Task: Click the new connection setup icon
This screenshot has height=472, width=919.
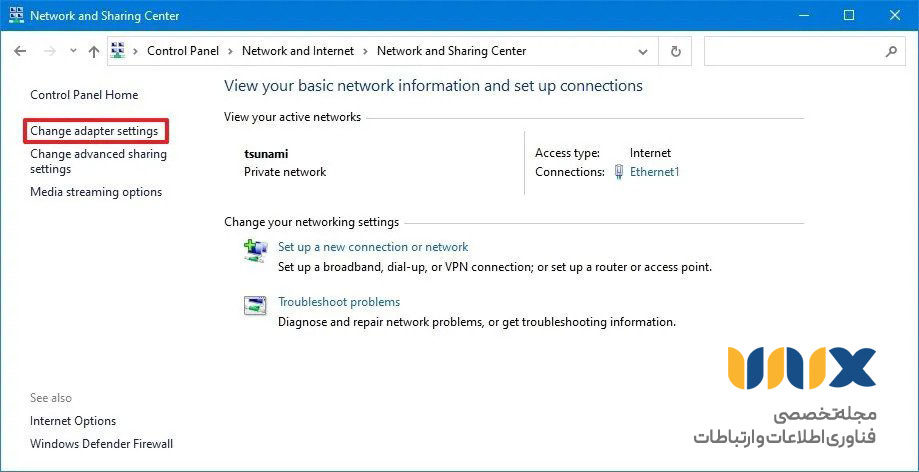Action: point(256,250)
